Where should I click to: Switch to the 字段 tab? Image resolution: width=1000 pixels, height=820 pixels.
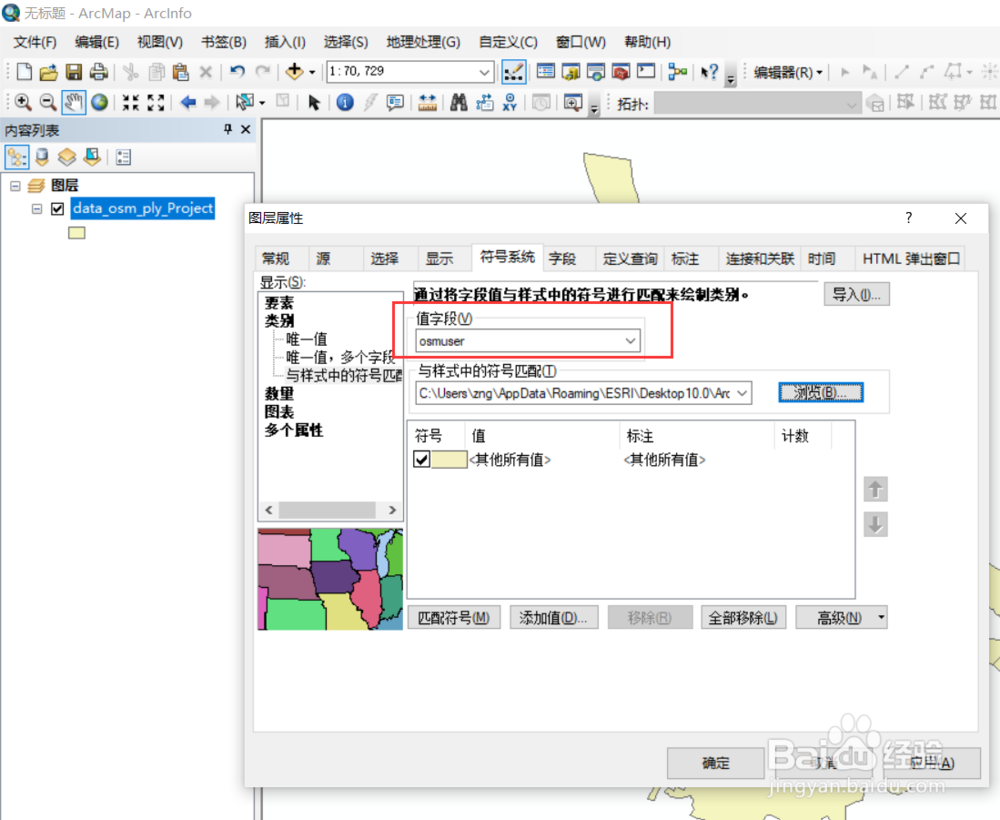(x=561, y=258)
